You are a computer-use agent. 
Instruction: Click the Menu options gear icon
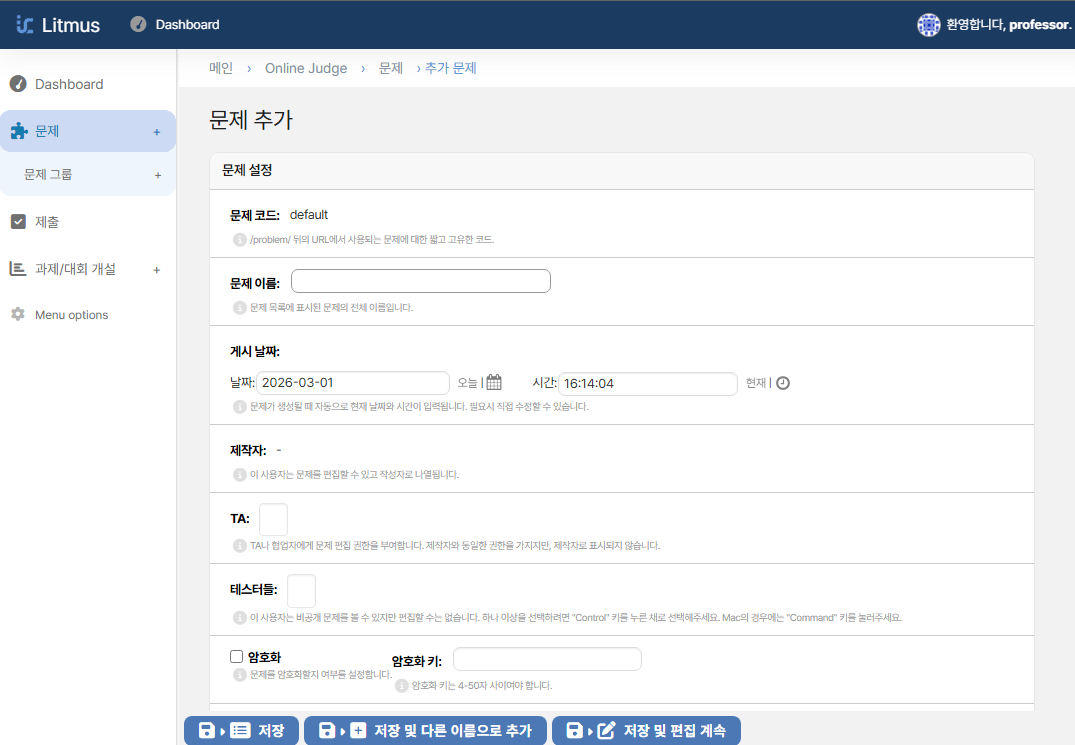tap(17, 315)
